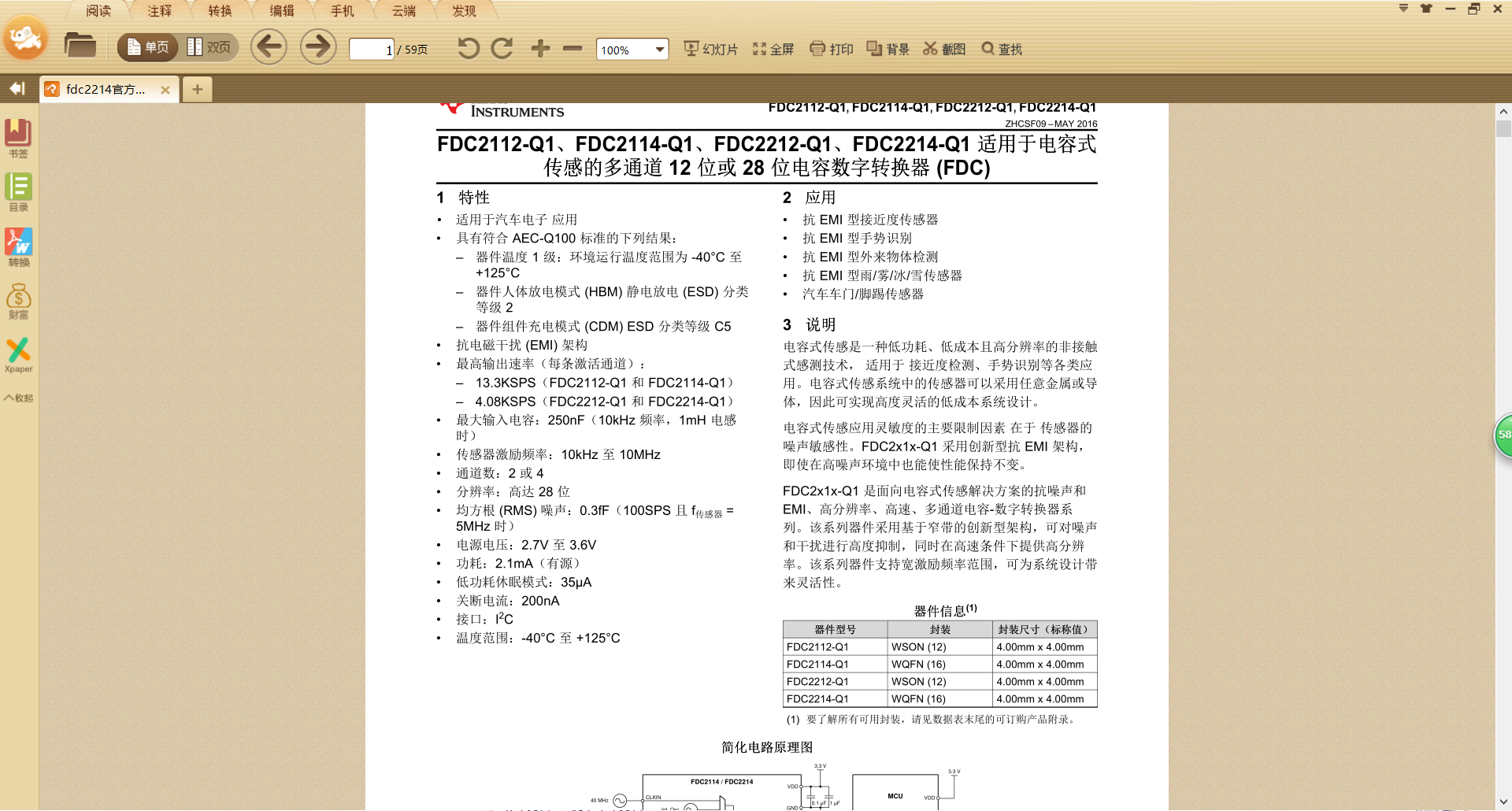The height and width of the screenshot is (811, 1512).
Task: Go to previous page arrow
Action: tap(269, 47)
